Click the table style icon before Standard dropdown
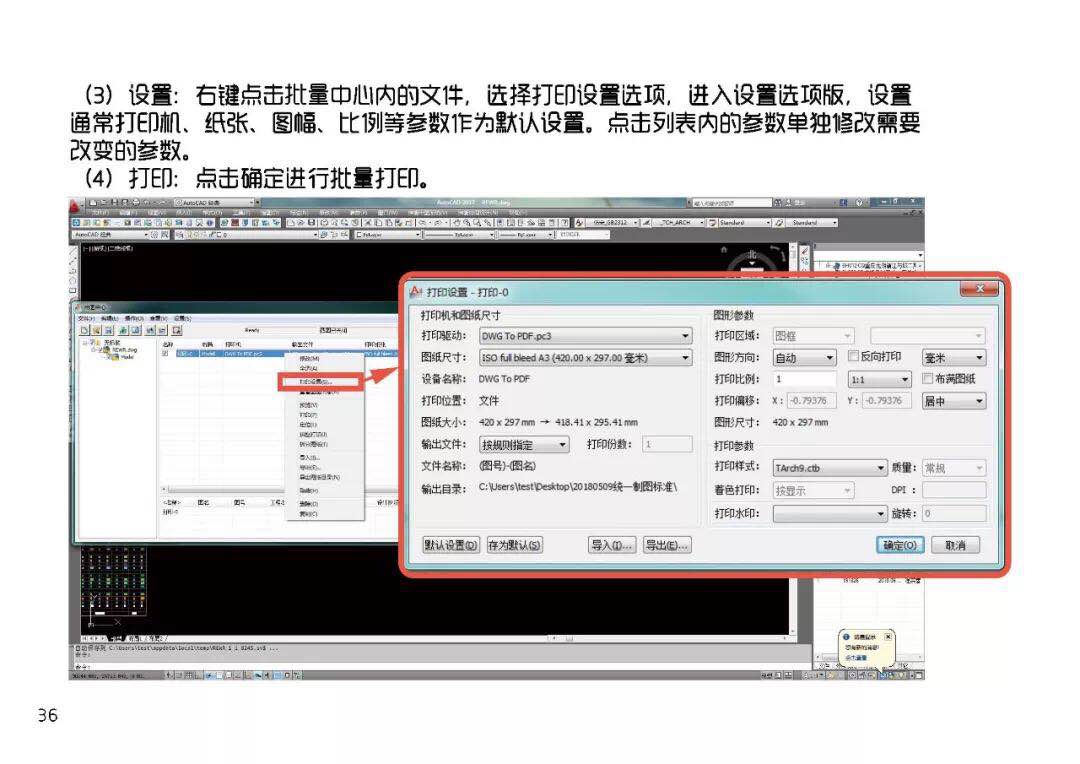 point(711,222)
